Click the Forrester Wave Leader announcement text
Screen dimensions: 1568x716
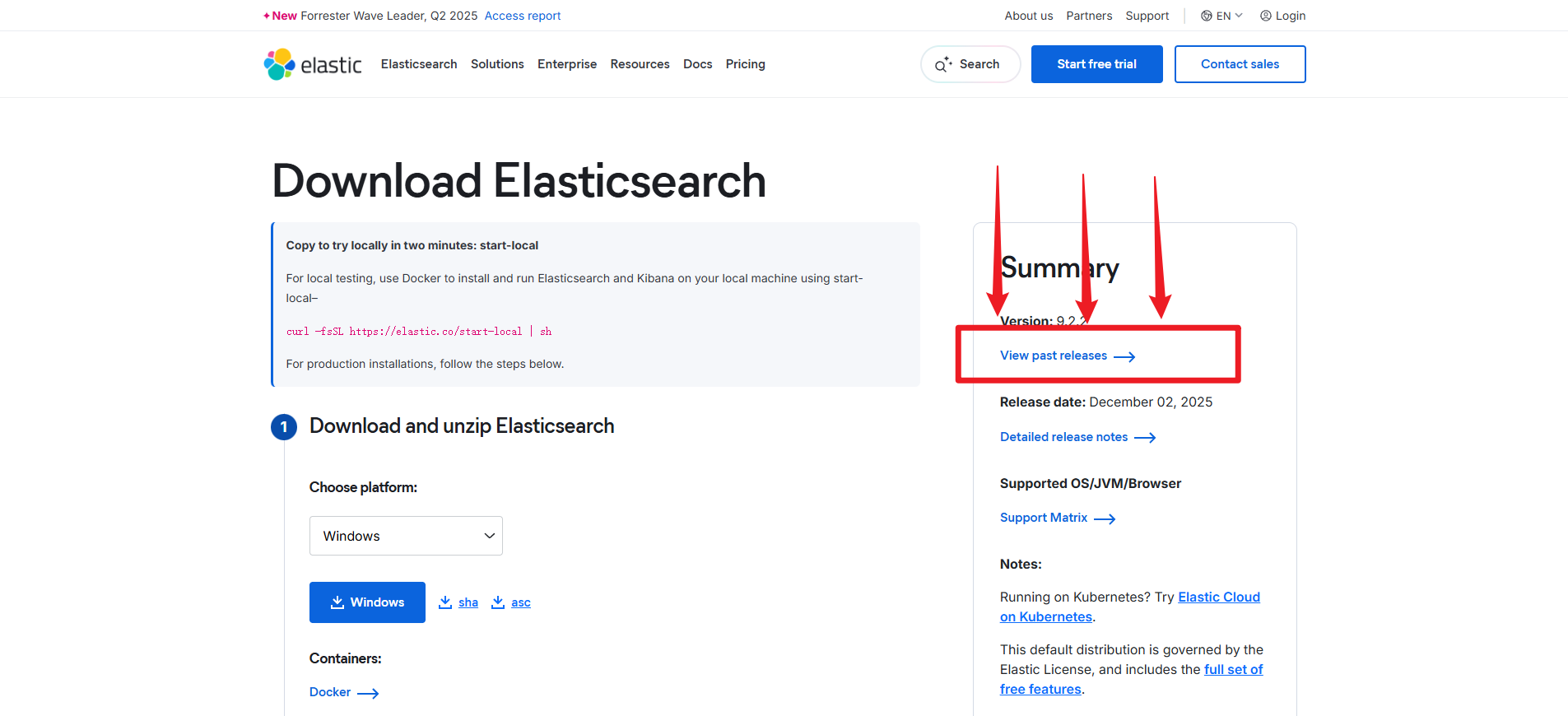[389, 16]
